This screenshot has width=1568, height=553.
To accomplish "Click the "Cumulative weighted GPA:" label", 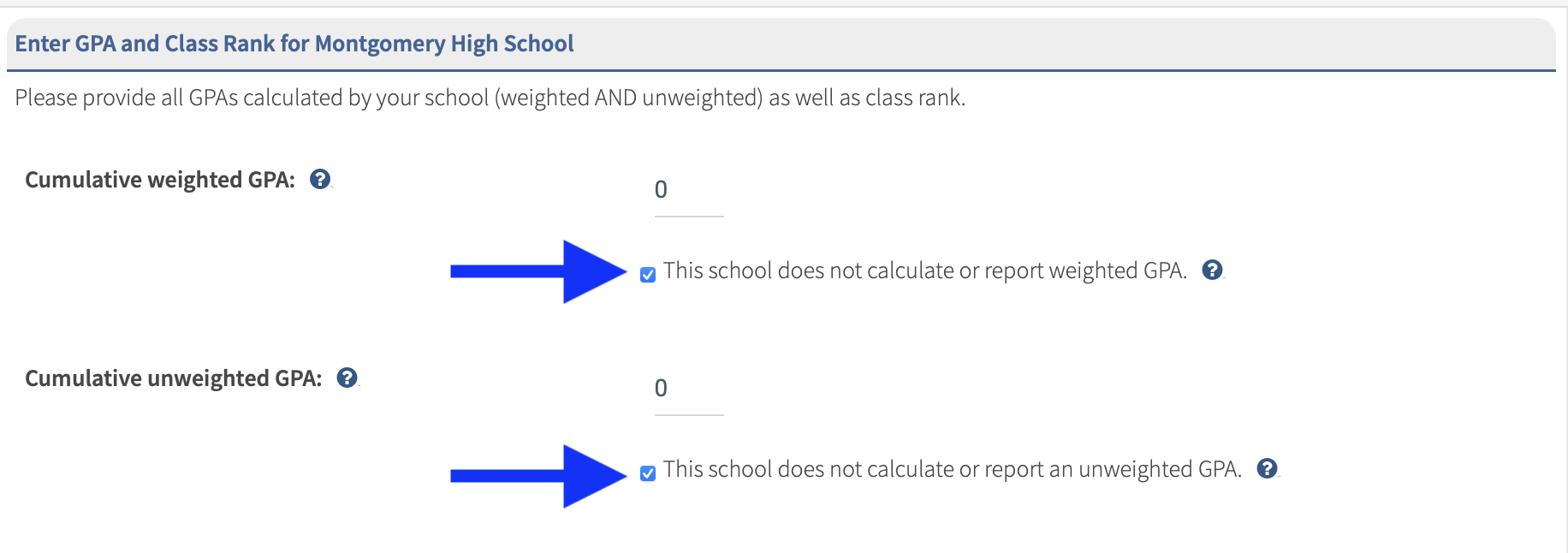I will [160, 180].
